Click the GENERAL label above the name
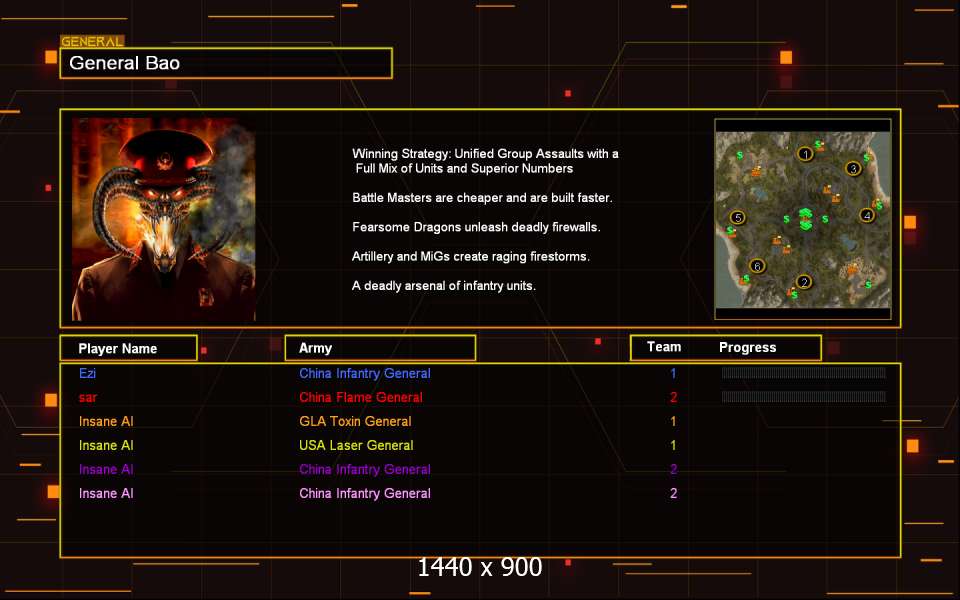Viewport: 960px width, 600px height. pyautogui.click(x=92, y=42)
